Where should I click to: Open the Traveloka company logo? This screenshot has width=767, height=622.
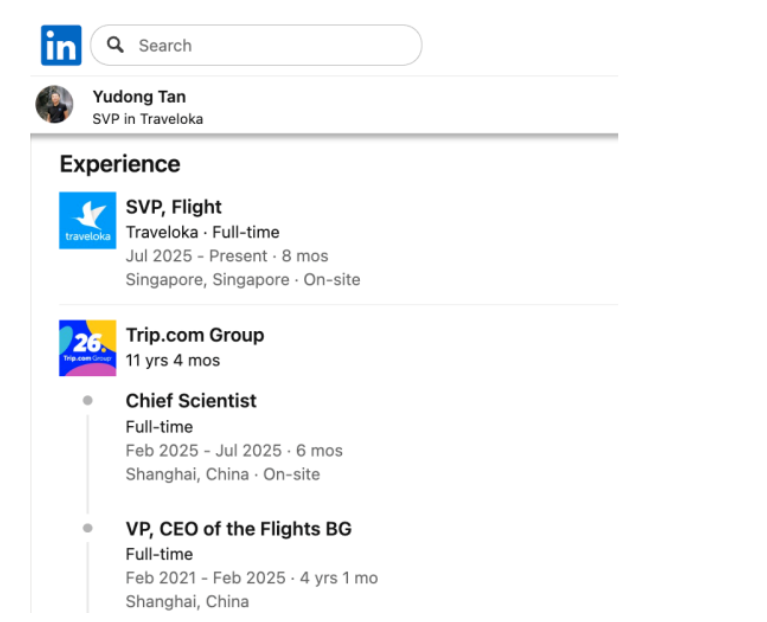point(87,220)
